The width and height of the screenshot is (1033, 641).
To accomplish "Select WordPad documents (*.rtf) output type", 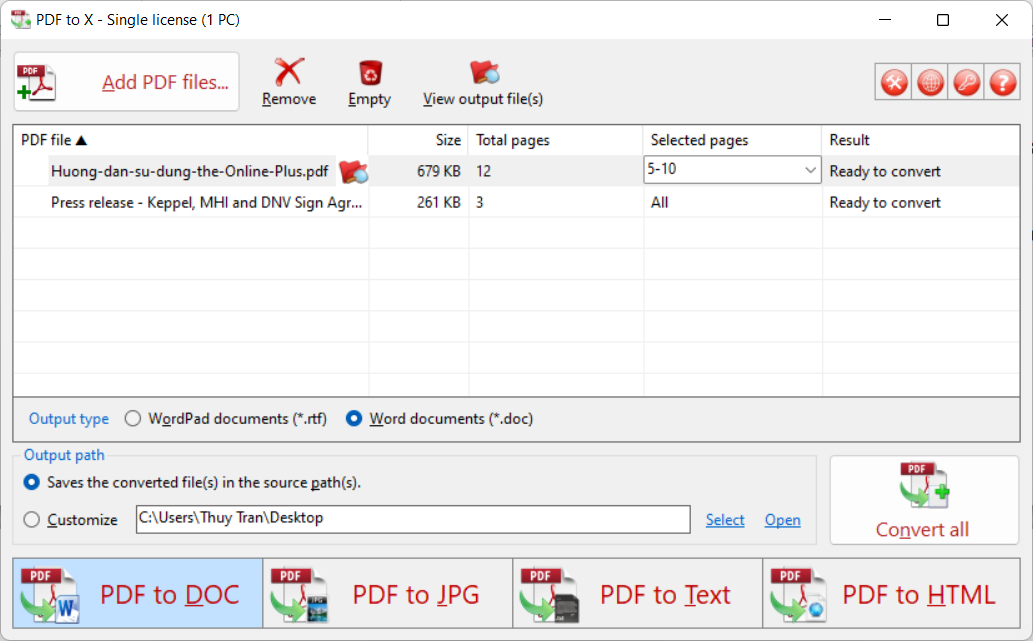I will point(133,418).
